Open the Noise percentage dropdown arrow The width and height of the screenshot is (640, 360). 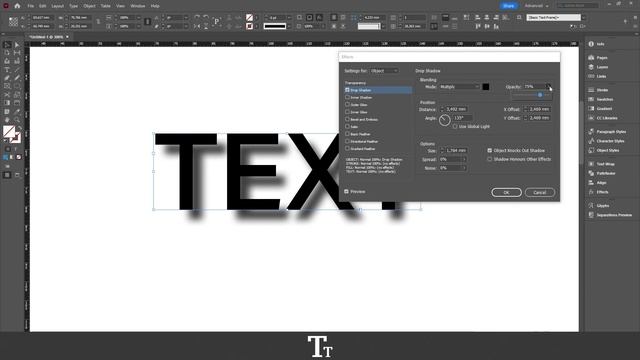(464, 168)
